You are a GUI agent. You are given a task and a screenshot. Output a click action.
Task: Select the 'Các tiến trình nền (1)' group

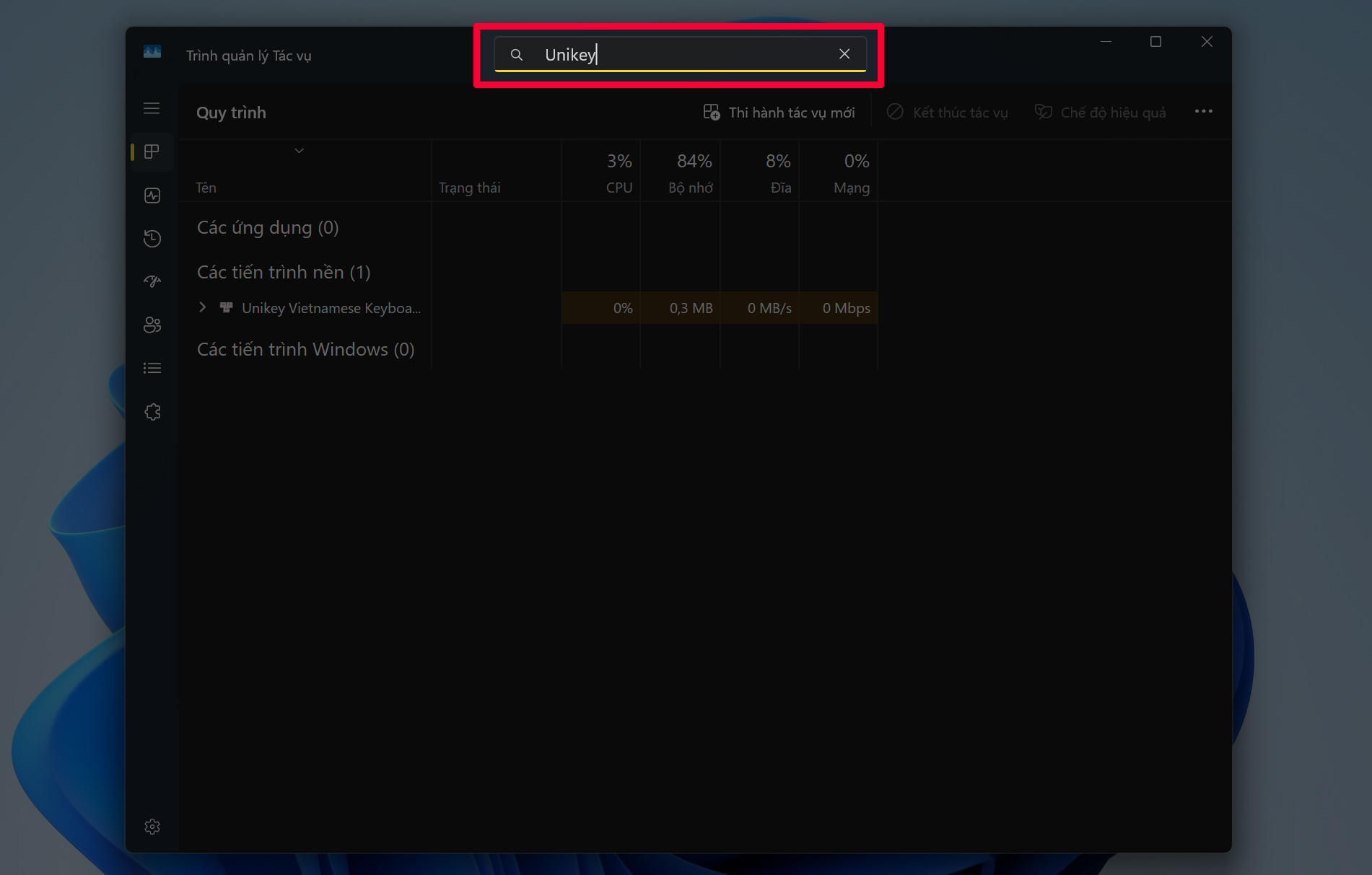tap(284, 272)
